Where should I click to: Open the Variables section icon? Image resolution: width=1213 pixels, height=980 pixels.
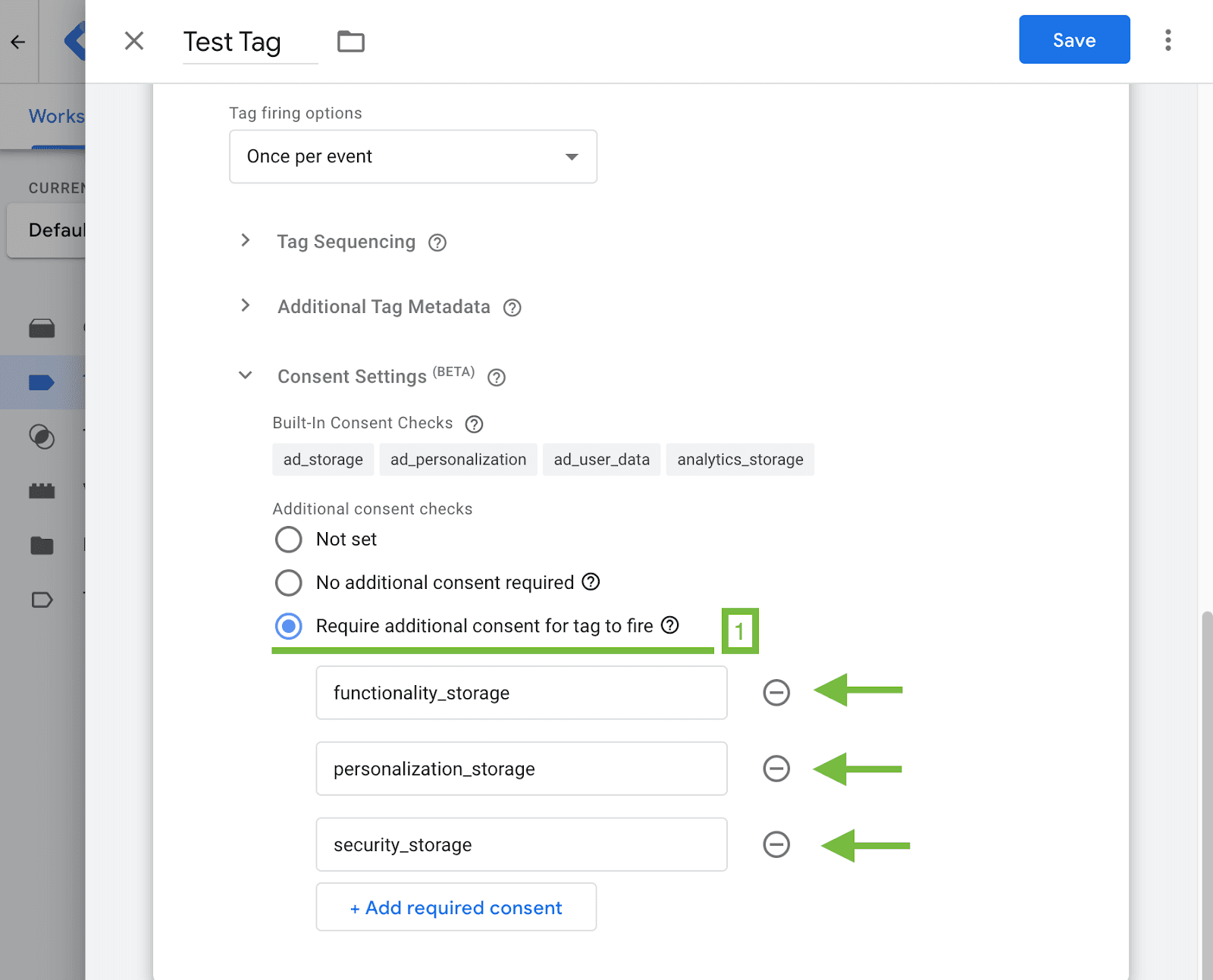click(x=42, y=490)
